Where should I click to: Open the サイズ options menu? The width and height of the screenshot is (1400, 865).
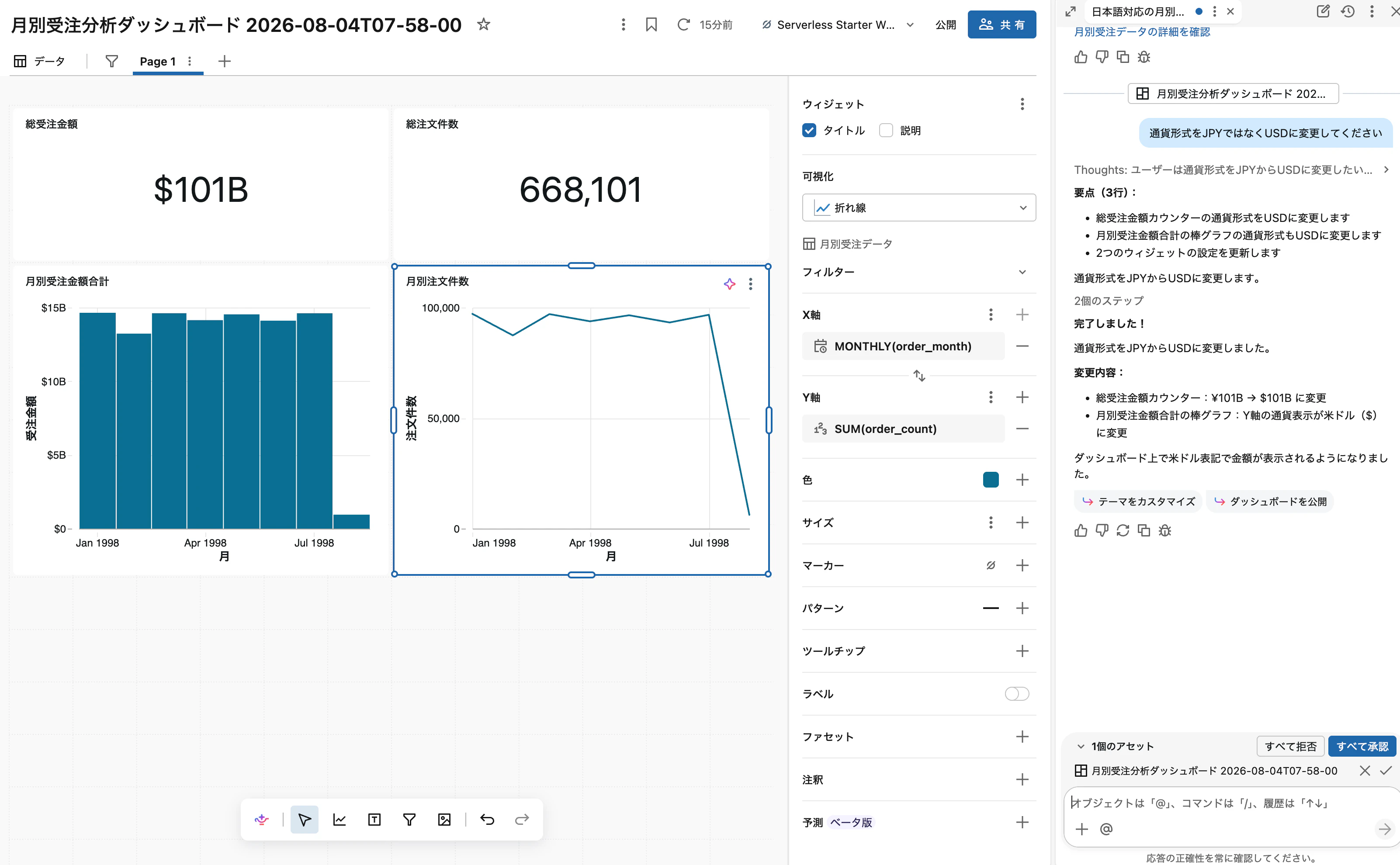tap(990, 522)
